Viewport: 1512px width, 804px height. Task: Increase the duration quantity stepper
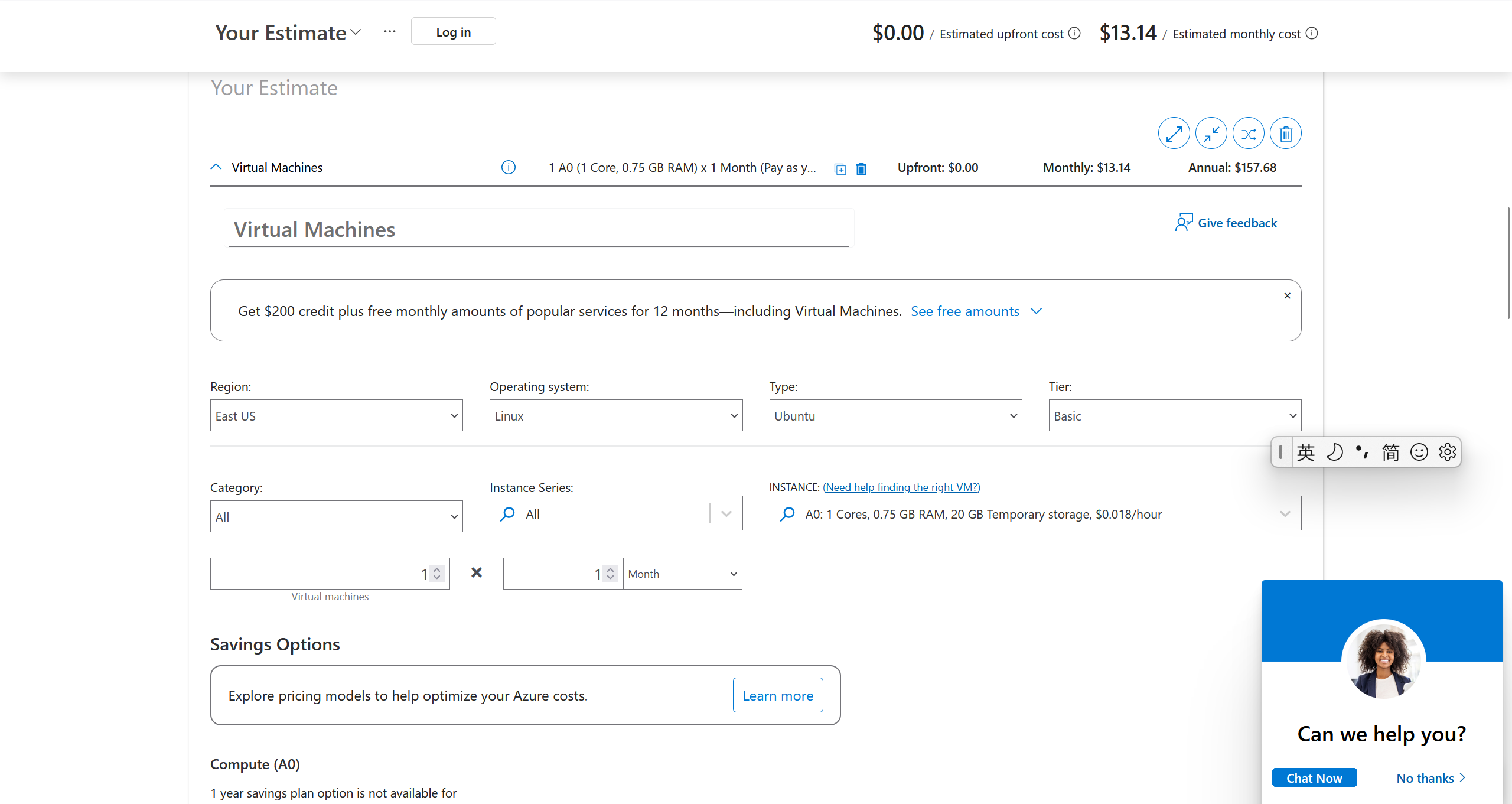611,569
